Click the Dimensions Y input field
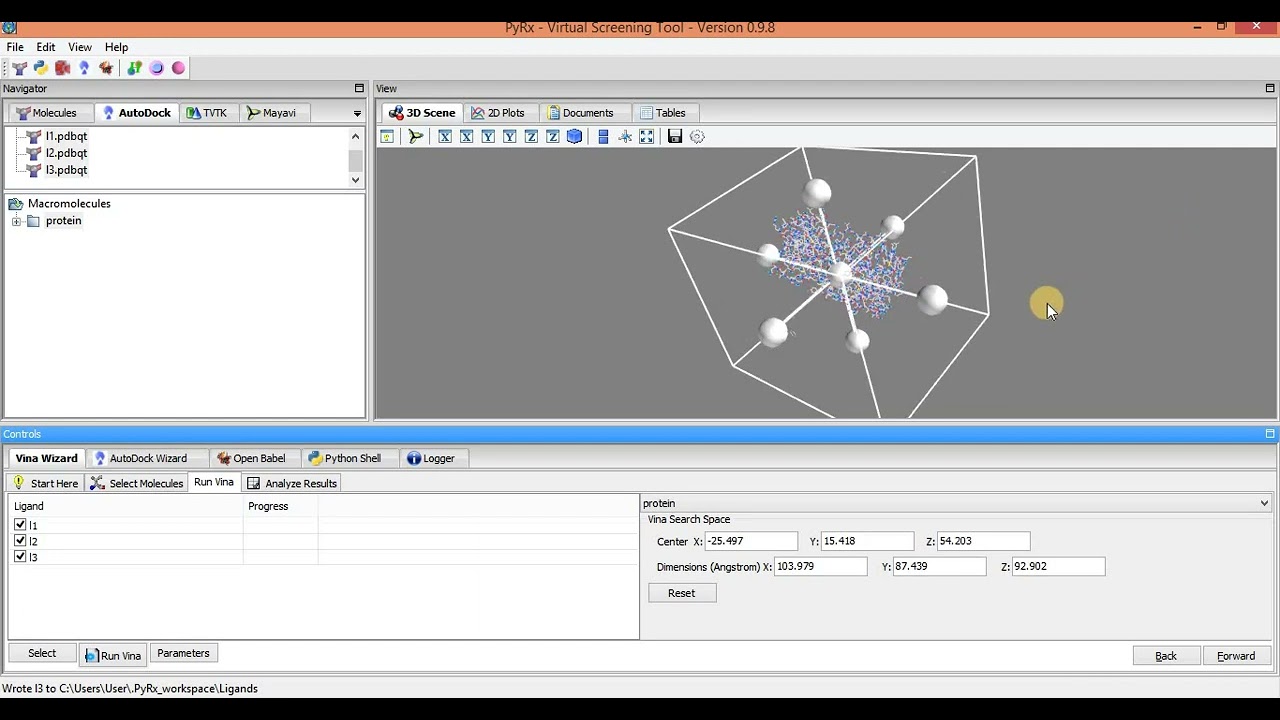 pyautogui.click(x=940, y=566)
